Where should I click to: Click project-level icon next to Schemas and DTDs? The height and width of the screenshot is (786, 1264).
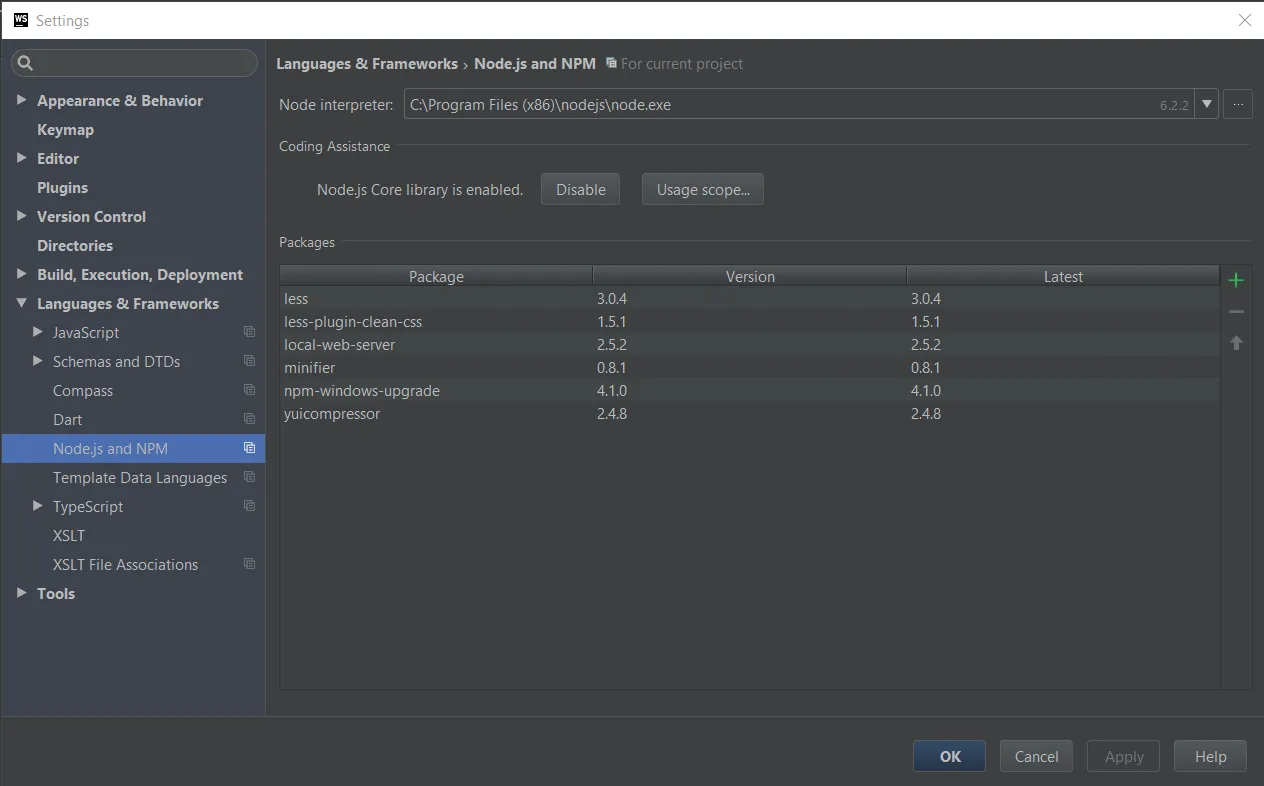coord(250,361)
